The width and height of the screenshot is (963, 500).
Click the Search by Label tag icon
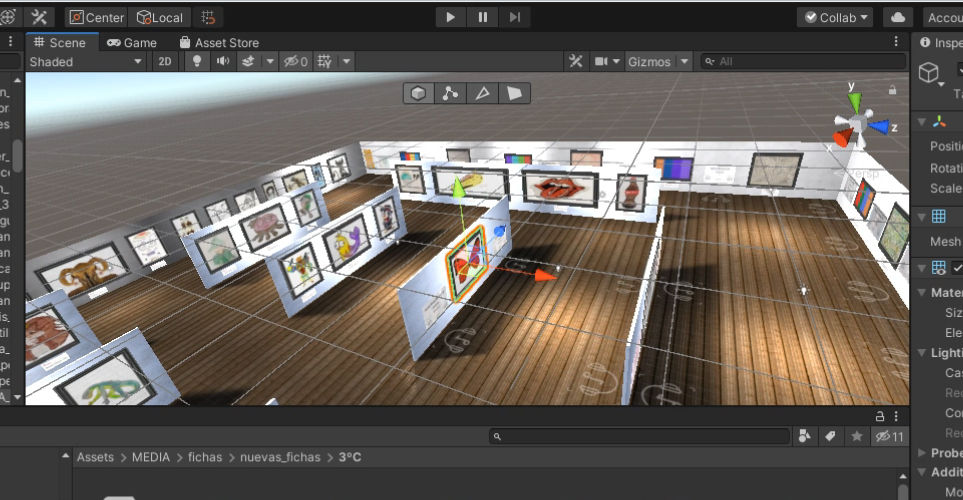click(x=829, y=436)
